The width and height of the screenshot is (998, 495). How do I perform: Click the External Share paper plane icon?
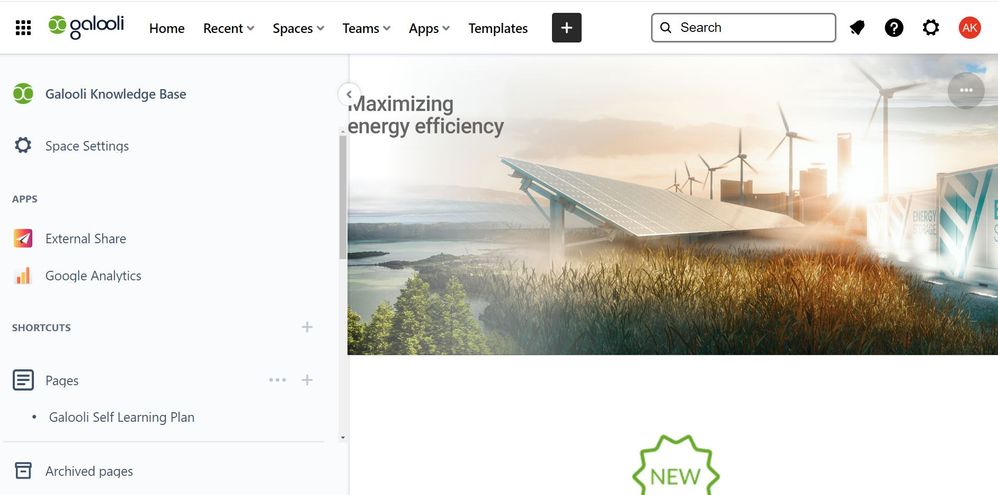23,239
